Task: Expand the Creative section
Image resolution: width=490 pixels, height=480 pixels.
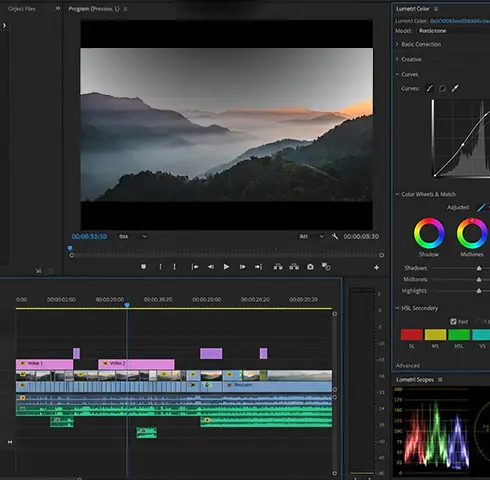Action: tap(397, 59)
